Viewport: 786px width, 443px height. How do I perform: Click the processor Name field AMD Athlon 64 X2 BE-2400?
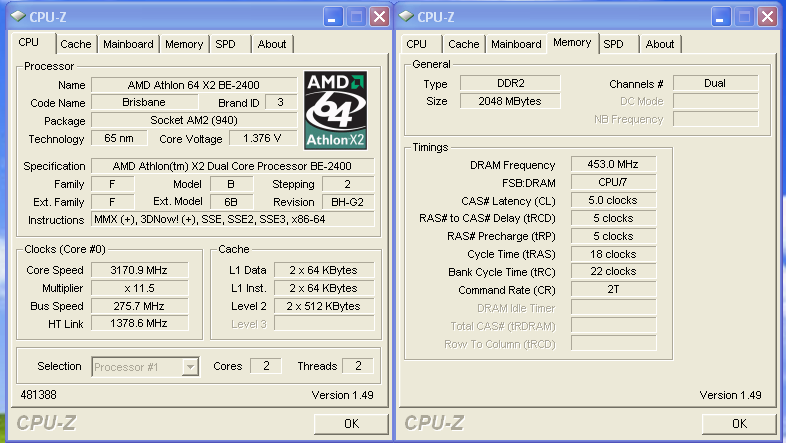[194, 85]
